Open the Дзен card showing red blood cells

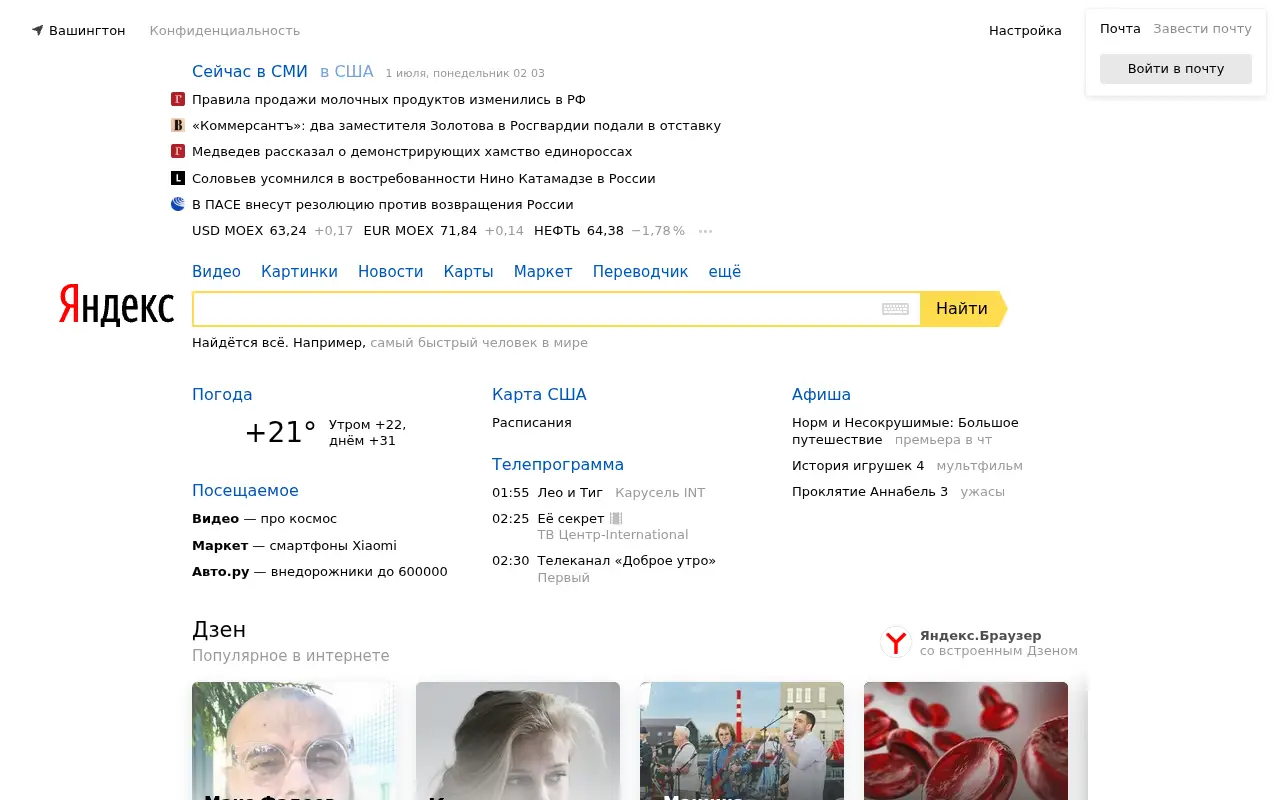click(966, 741)
